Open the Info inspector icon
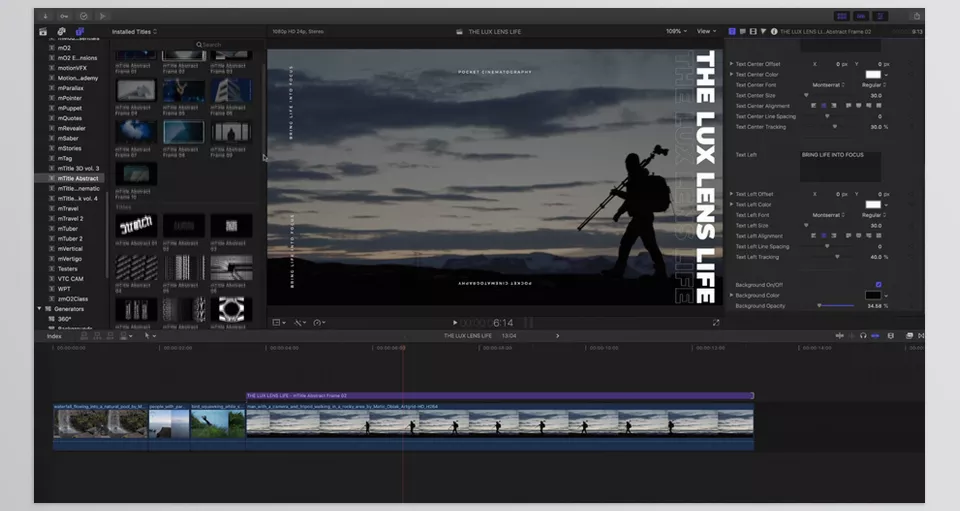Viewport: 960px width, 511px height. pos(774,31)
